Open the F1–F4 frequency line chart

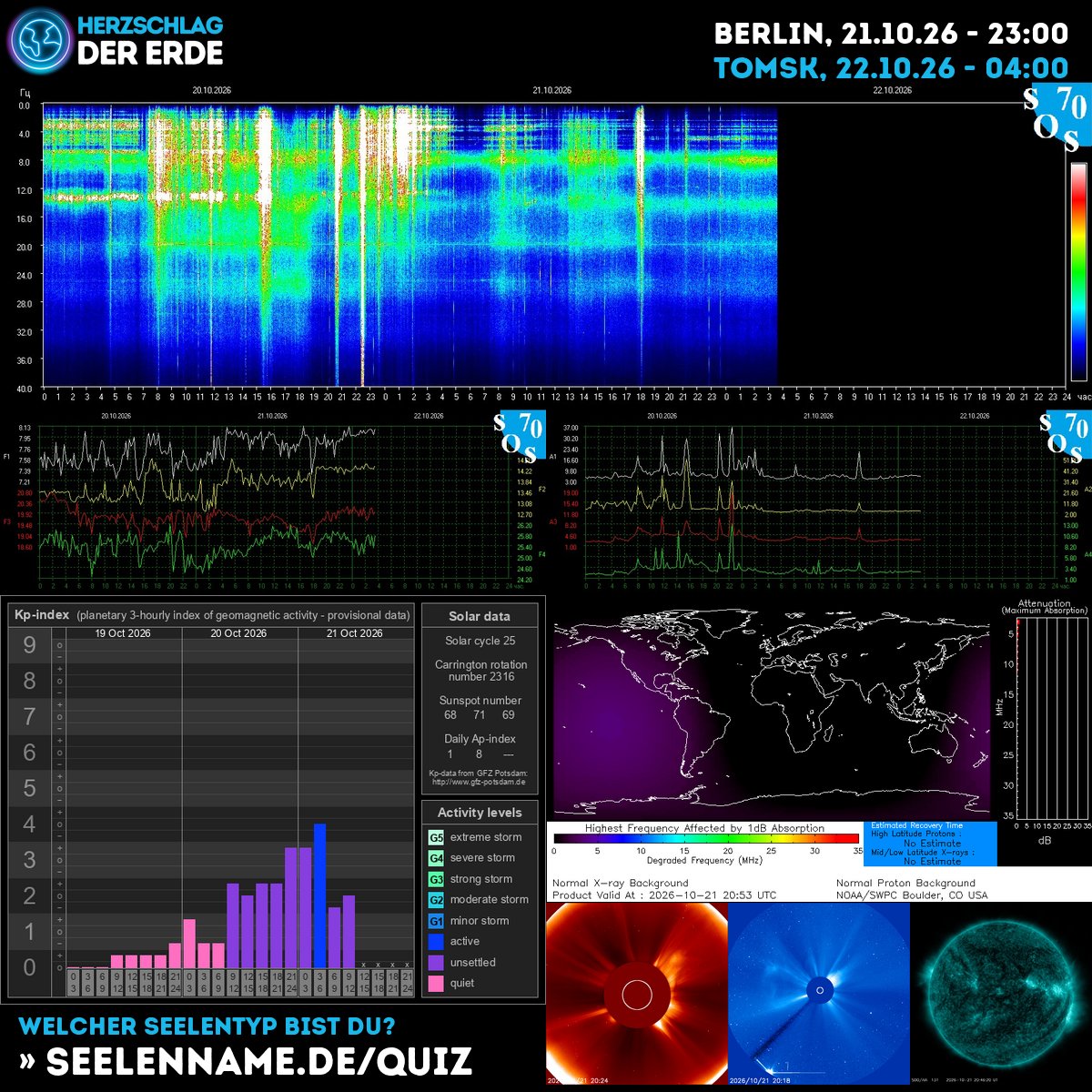(273, 500)
